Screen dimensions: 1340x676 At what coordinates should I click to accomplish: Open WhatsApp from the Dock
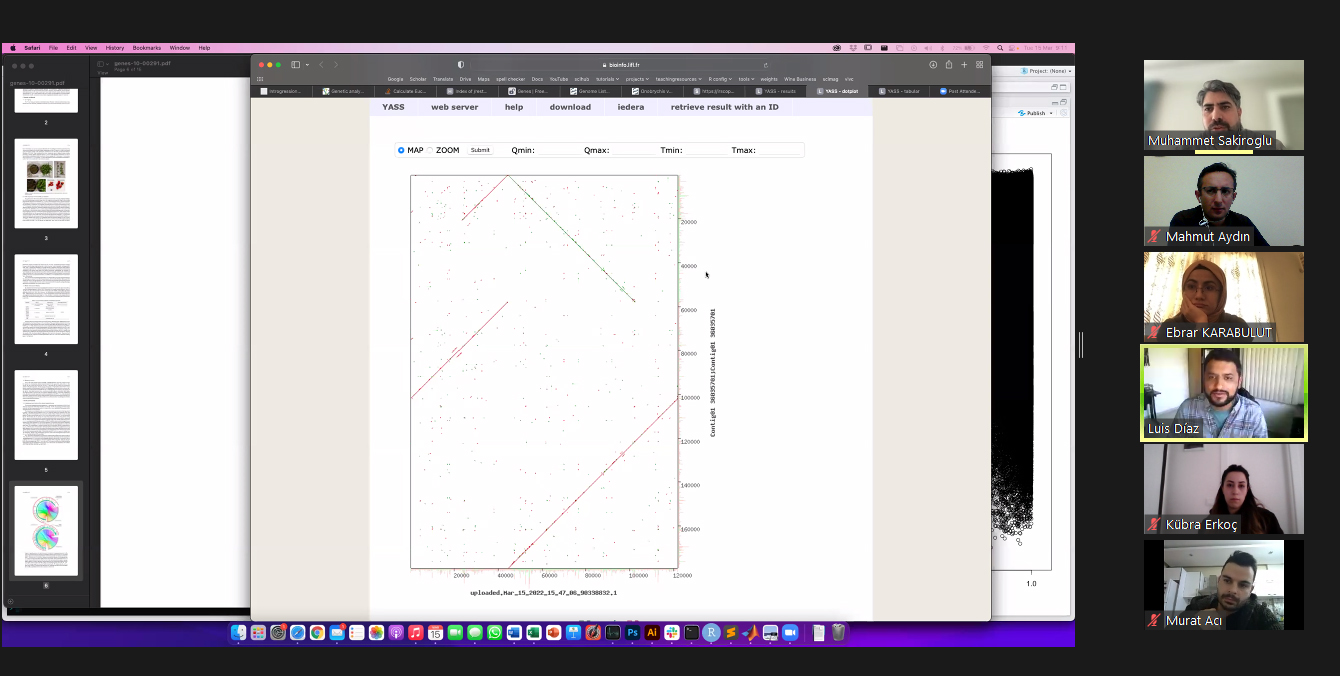point(494,633)
